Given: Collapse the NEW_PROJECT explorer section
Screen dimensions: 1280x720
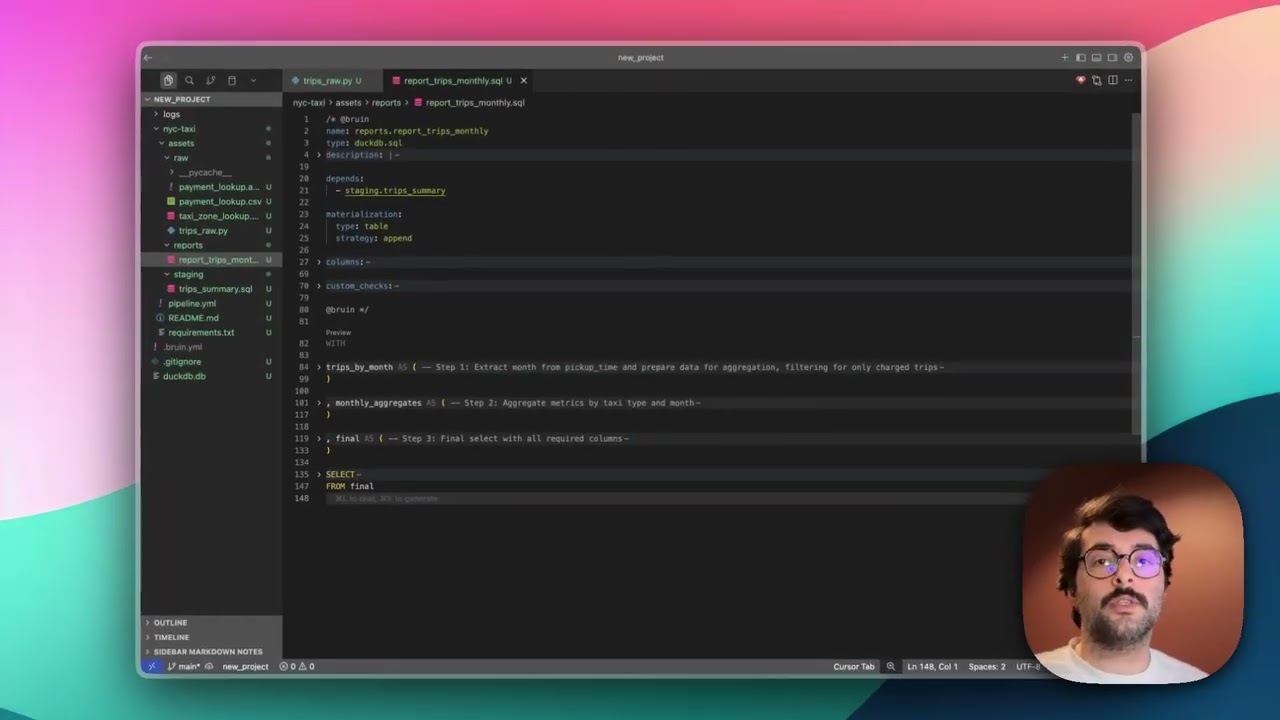Looking at the screenshot, I should tap(211, 99).
